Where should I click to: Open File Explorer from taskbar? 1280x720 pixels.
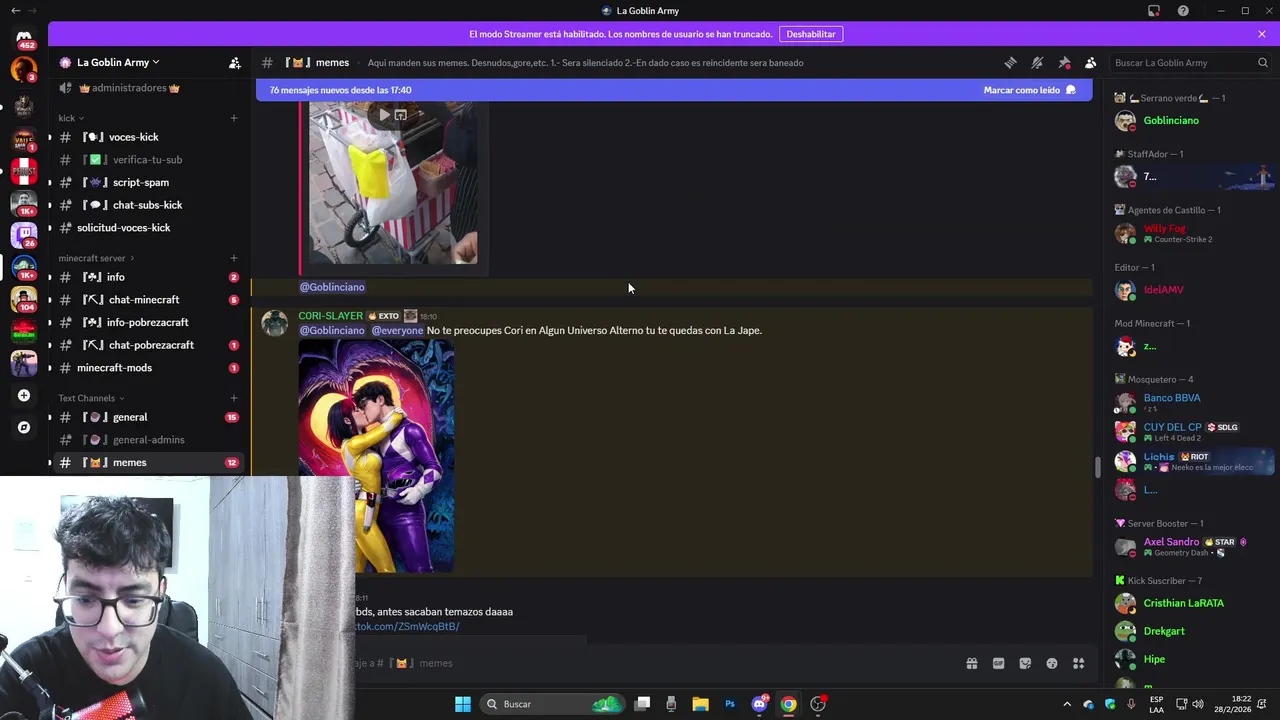tap(700, 704)
